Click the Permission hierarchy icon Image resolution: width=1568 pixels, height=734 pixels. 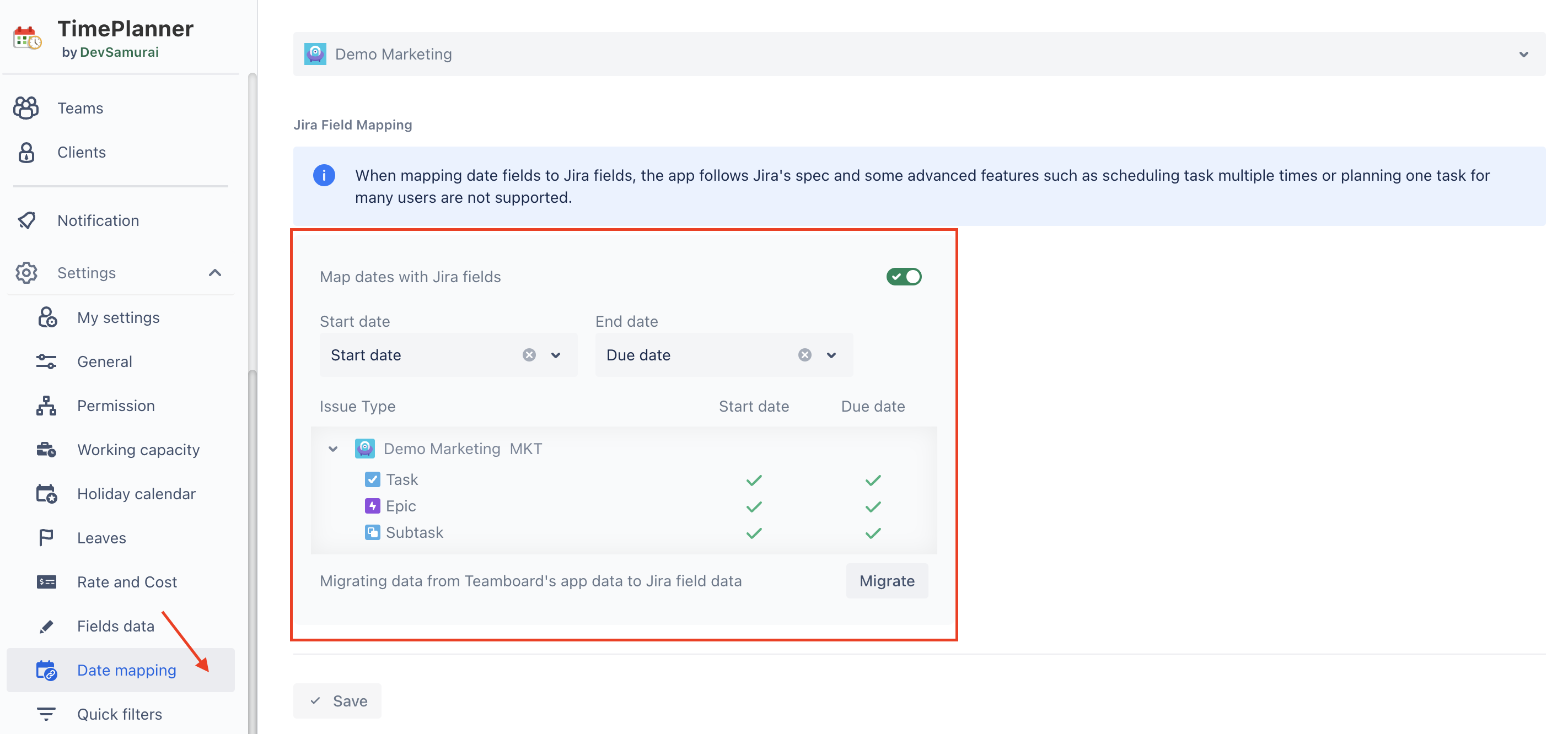pyautogui.click(x=46, y=406)
